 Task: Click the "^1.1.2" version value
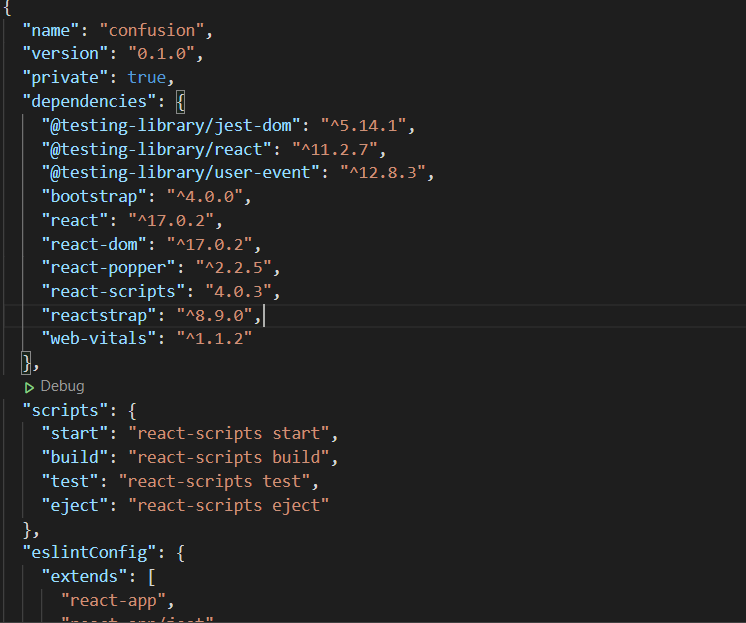point(215,338)
